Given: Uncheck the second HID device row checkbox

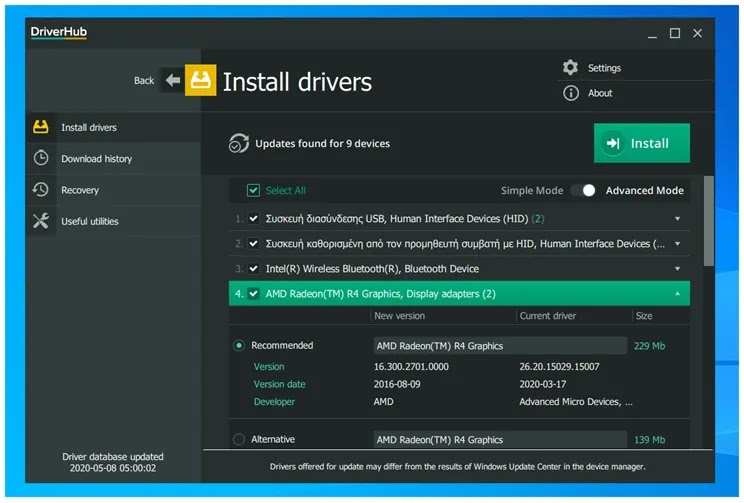Looking at the screenshot, I should 253,243.
